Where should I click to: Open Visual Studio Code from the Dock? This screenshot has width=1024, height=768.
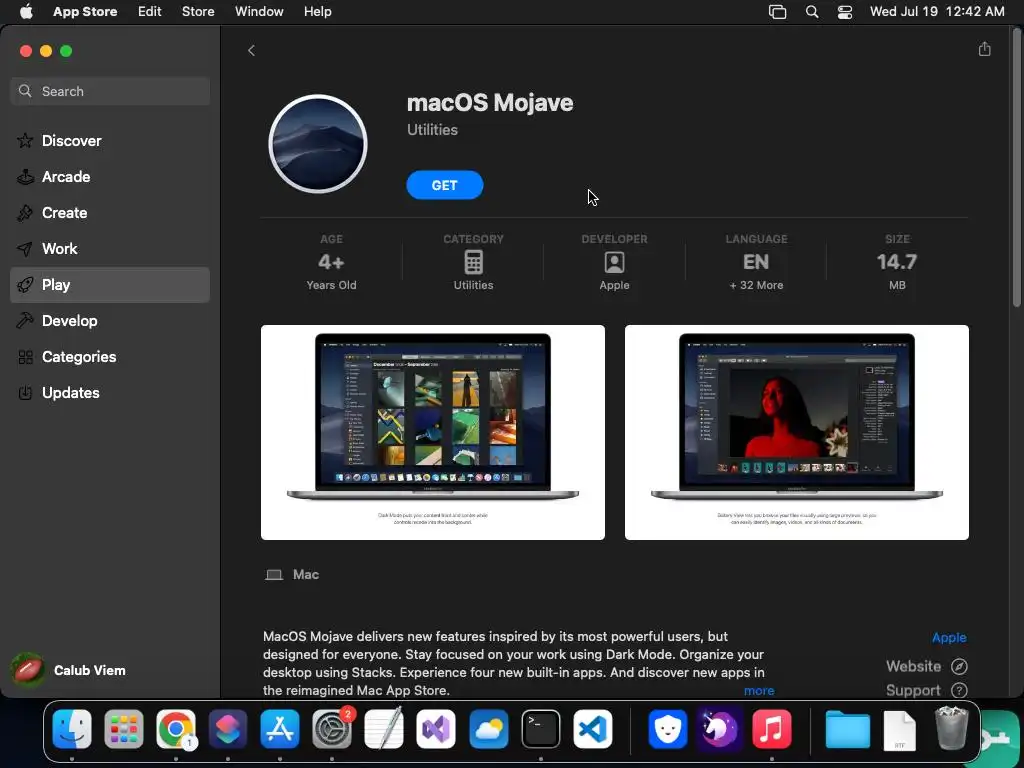593,729
